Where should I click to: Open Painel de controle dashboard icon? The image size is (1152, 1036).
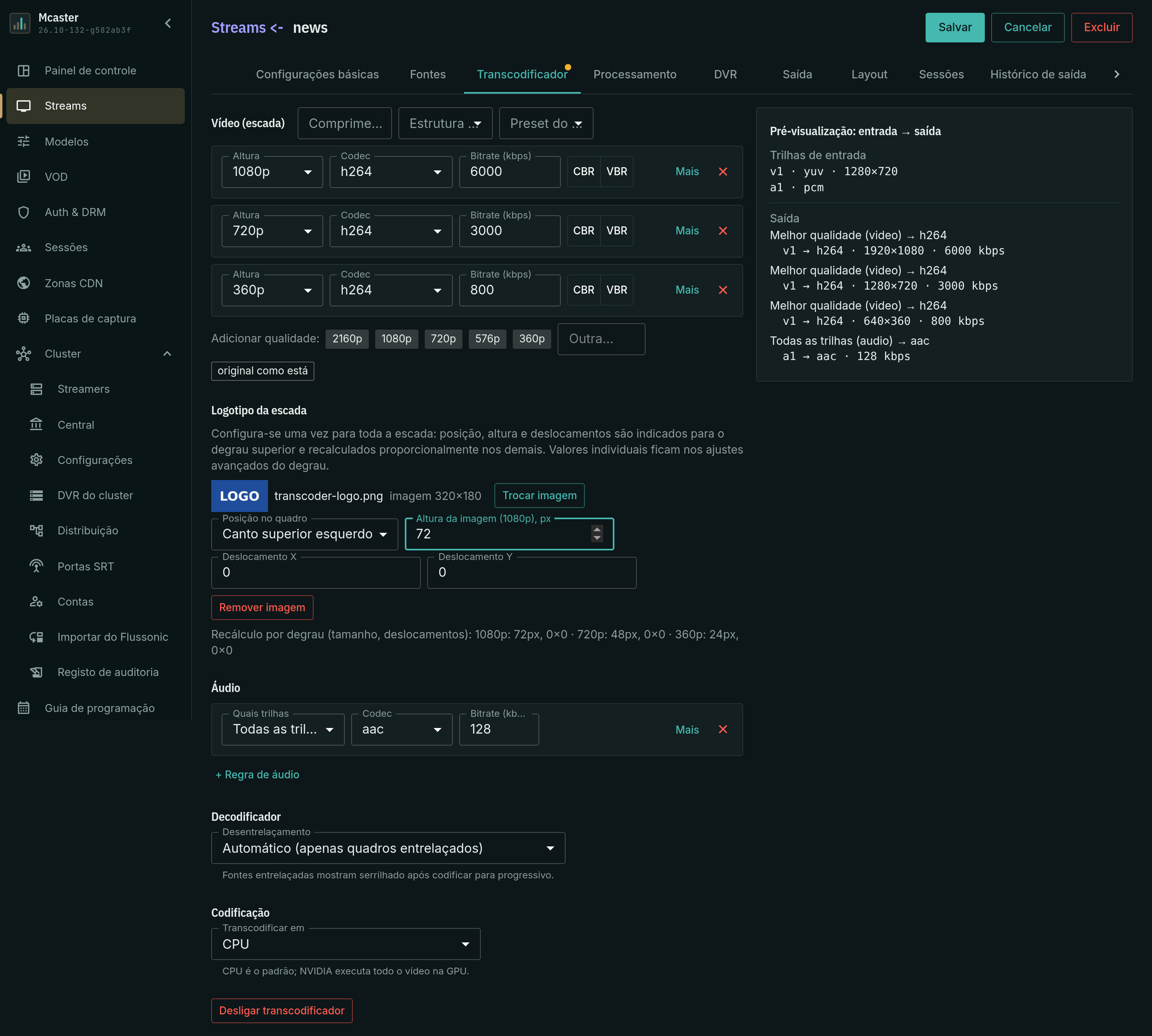coord(23,70)
